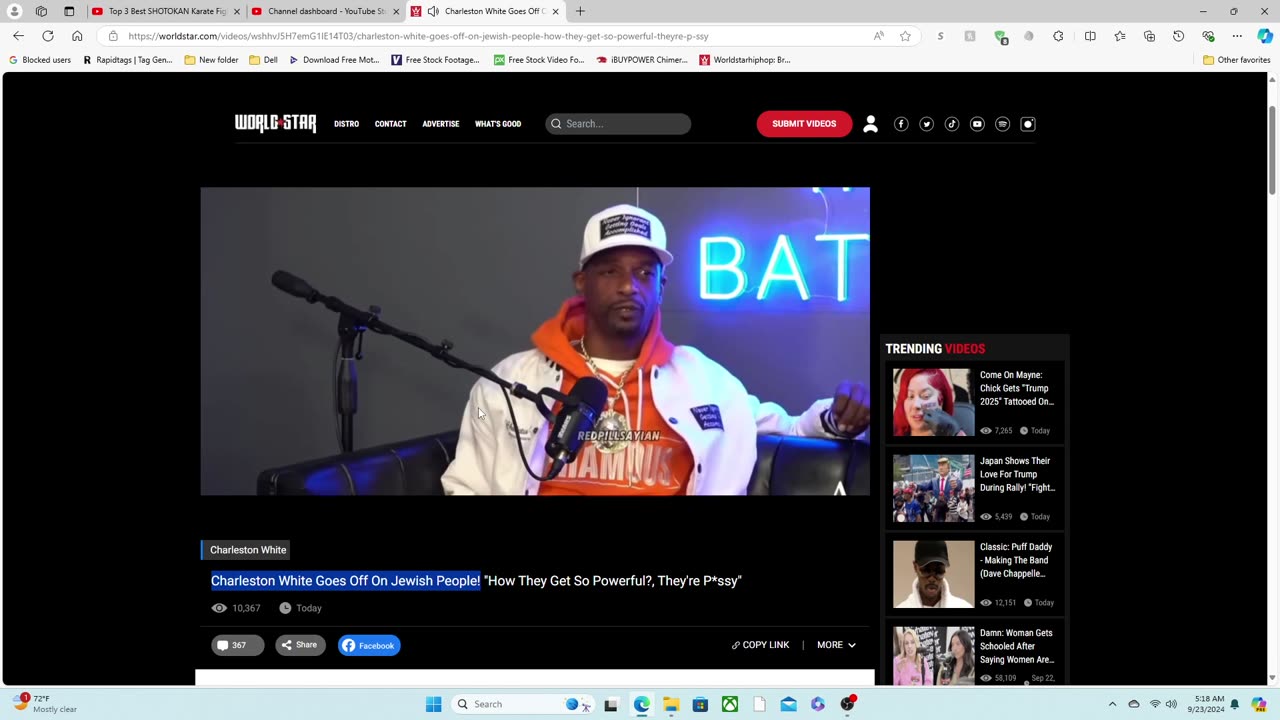Open Microsoft Store from taskbar
The width and height of the screenshot is (1280, 720).
pos(700,704)
